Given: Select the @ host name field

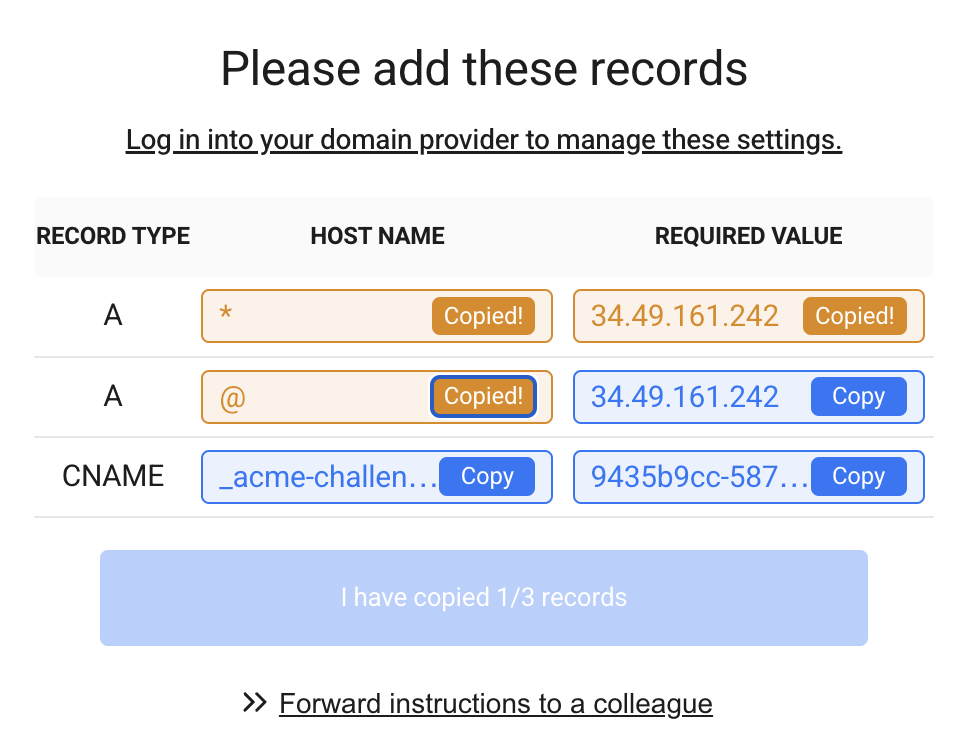Looking at the screenshot, I should [376, 396].
